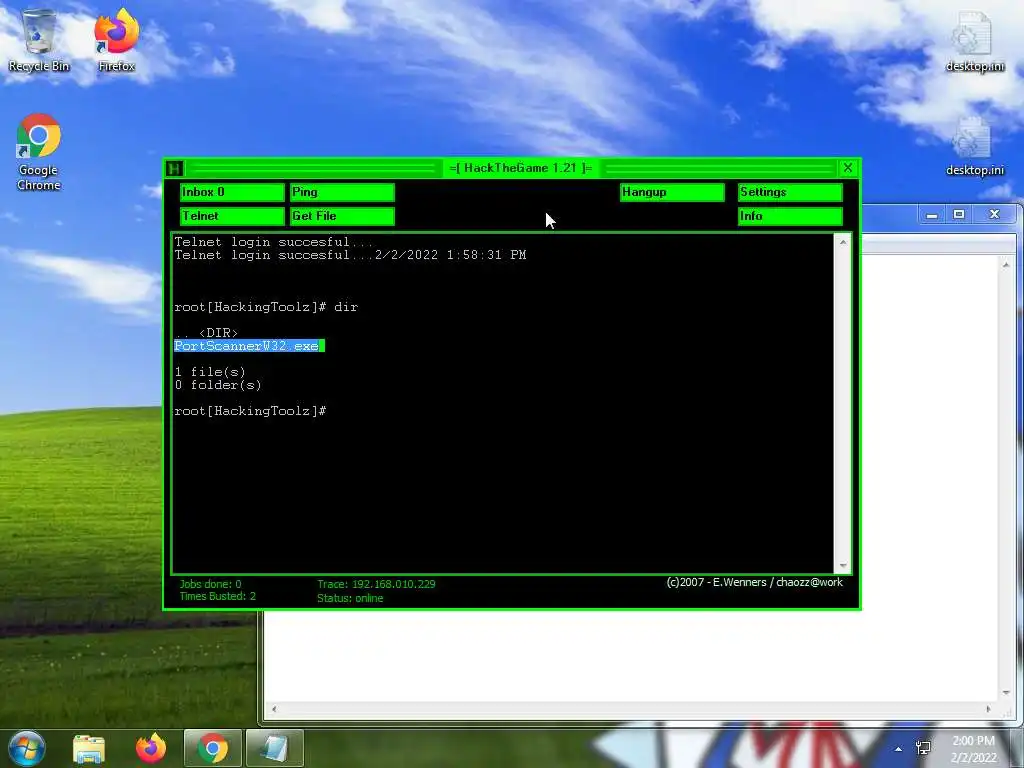Viewport: 1024px width, 768px height.
Task: Select the Google Chrome desktop shortcut
Action: click(x=39, y=152)
